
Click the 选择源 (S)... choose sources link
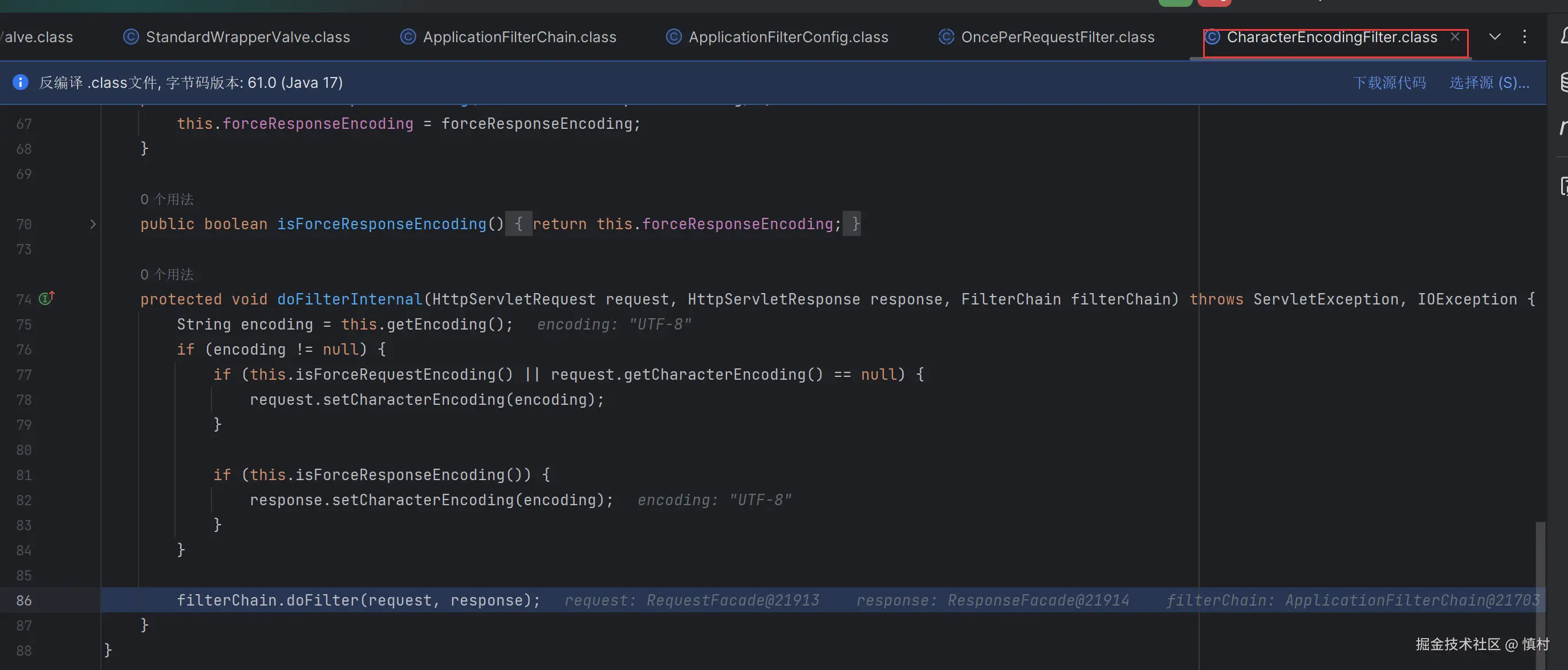pos(1488,82)
